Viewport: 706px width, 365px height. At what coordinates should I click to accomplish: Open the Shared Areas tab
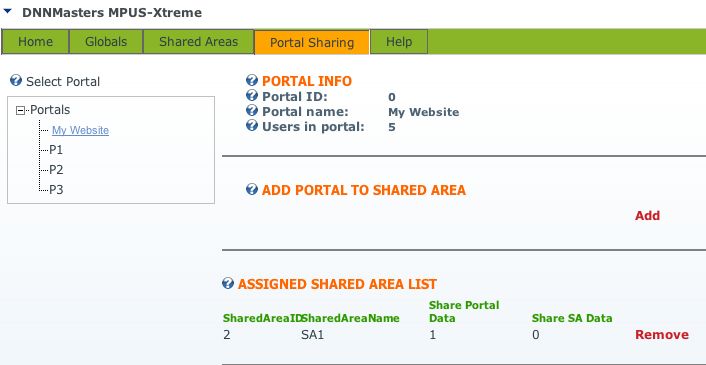pyautogui.click(x=199, y=42)
